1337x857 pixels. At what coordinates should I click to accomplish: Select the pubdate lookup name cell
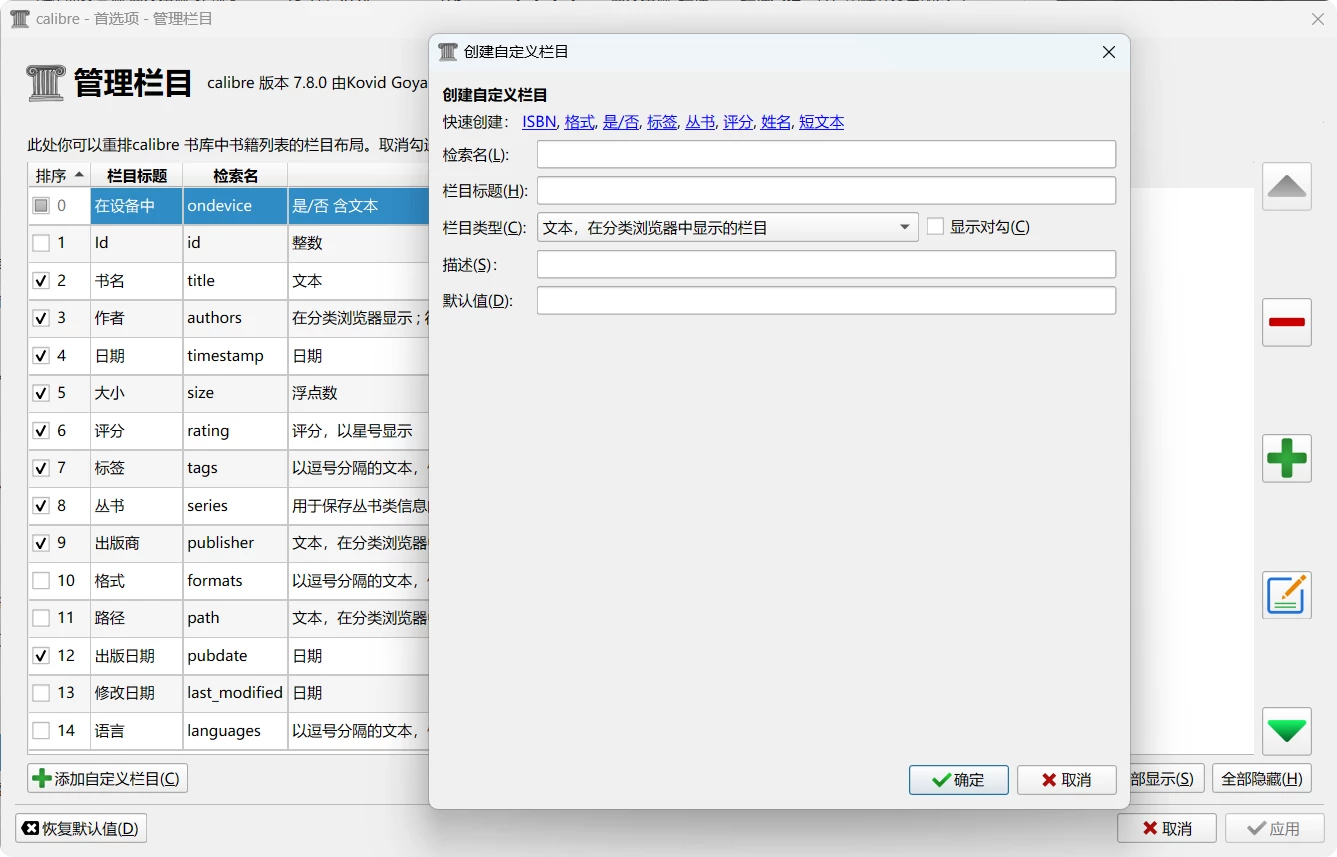(235, 656)
